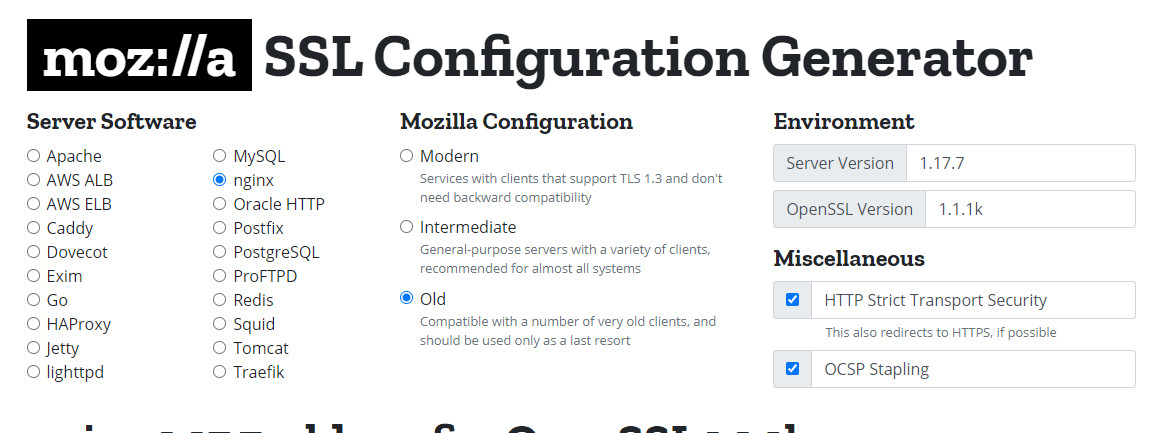1159x433 pixels.
Task: Select the Old configuration option
Action: [406, 298]
